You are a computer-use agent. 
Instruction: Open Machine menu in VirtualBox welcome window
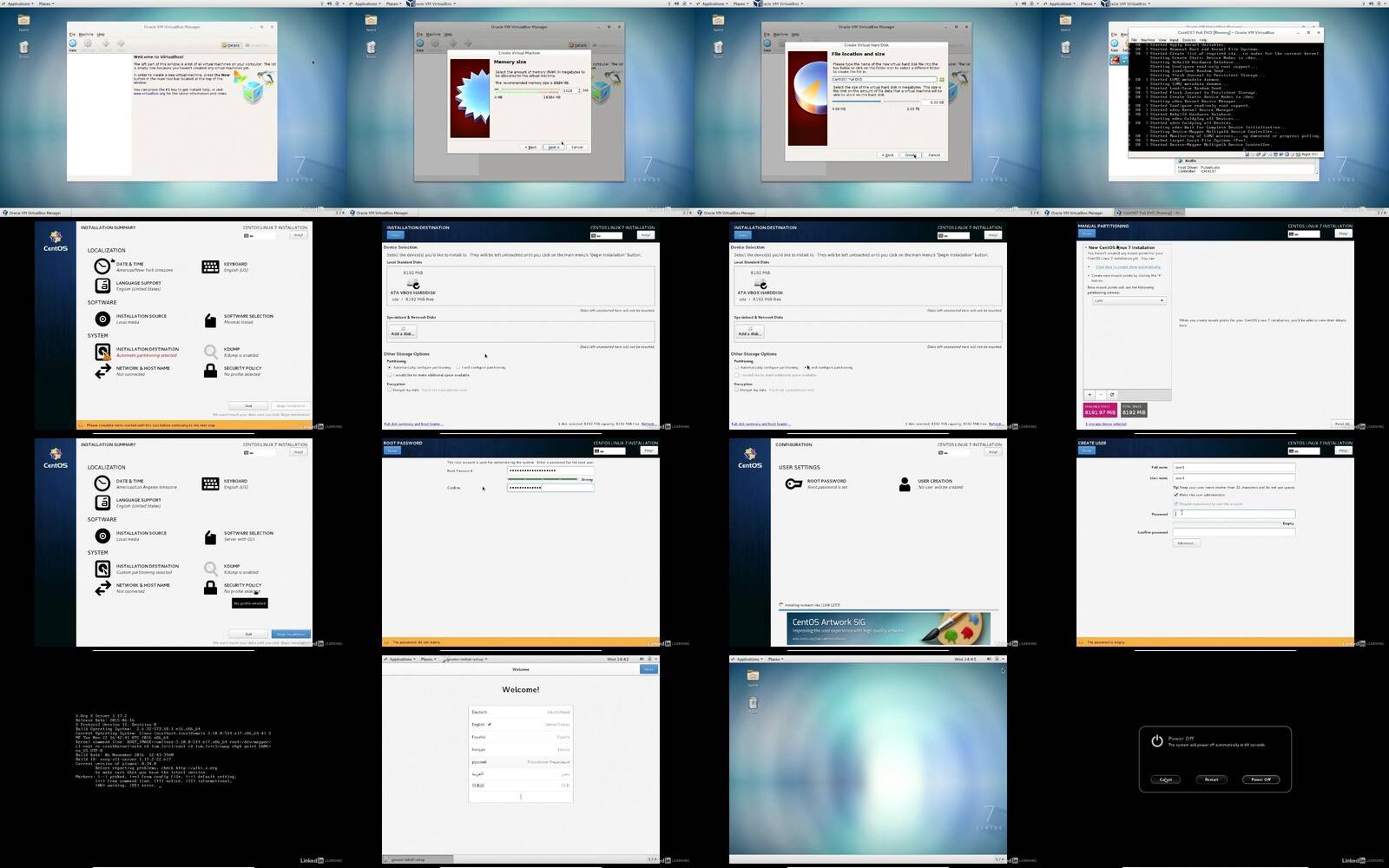[86, 35]
